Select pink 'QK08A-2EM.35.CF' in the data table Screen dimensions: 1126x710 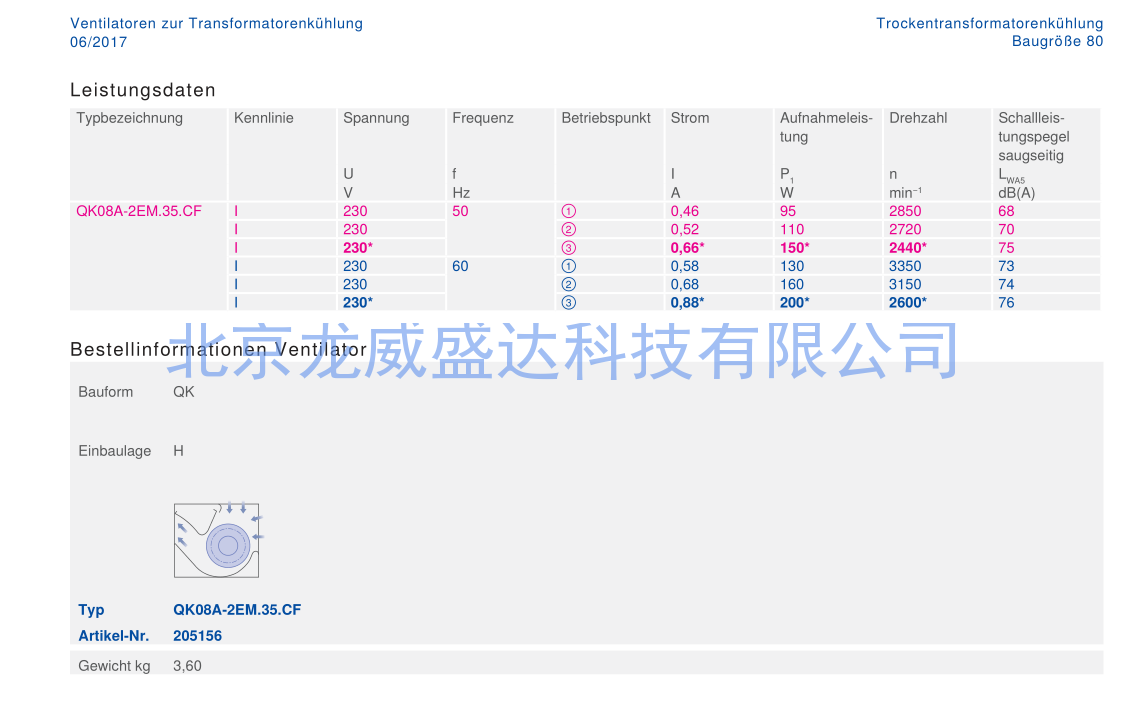tap(139, 211)
